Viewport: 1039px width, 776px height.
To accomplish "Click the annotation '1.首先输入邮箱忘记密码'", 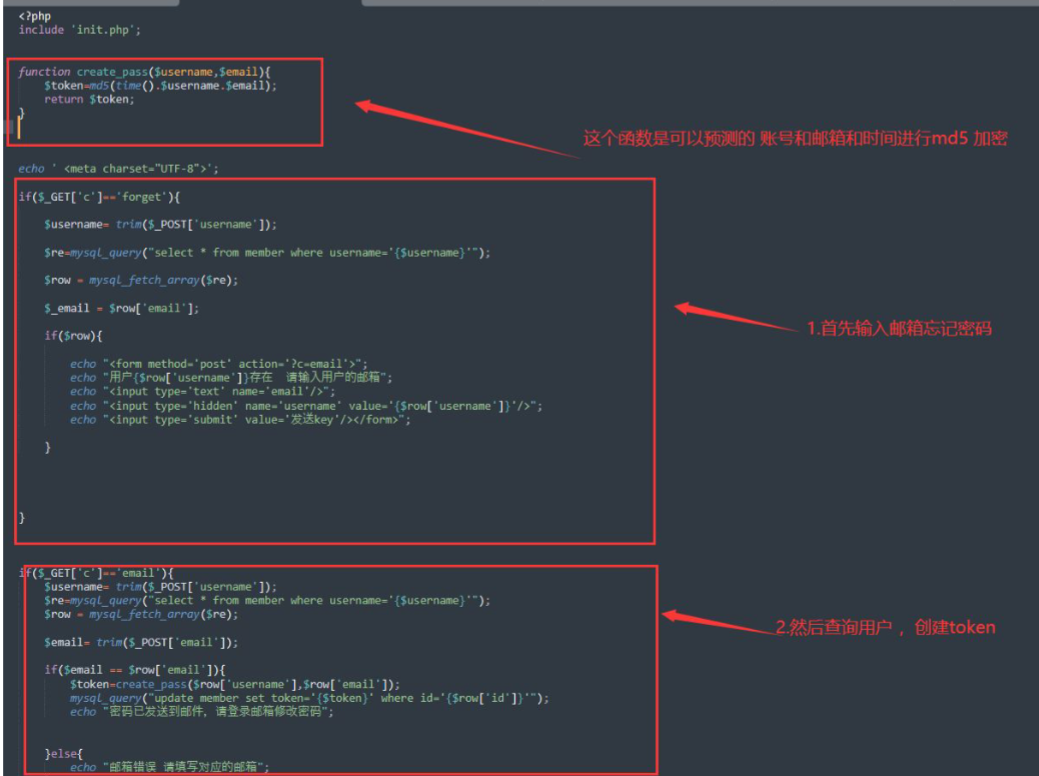I will tap(899, 328).
